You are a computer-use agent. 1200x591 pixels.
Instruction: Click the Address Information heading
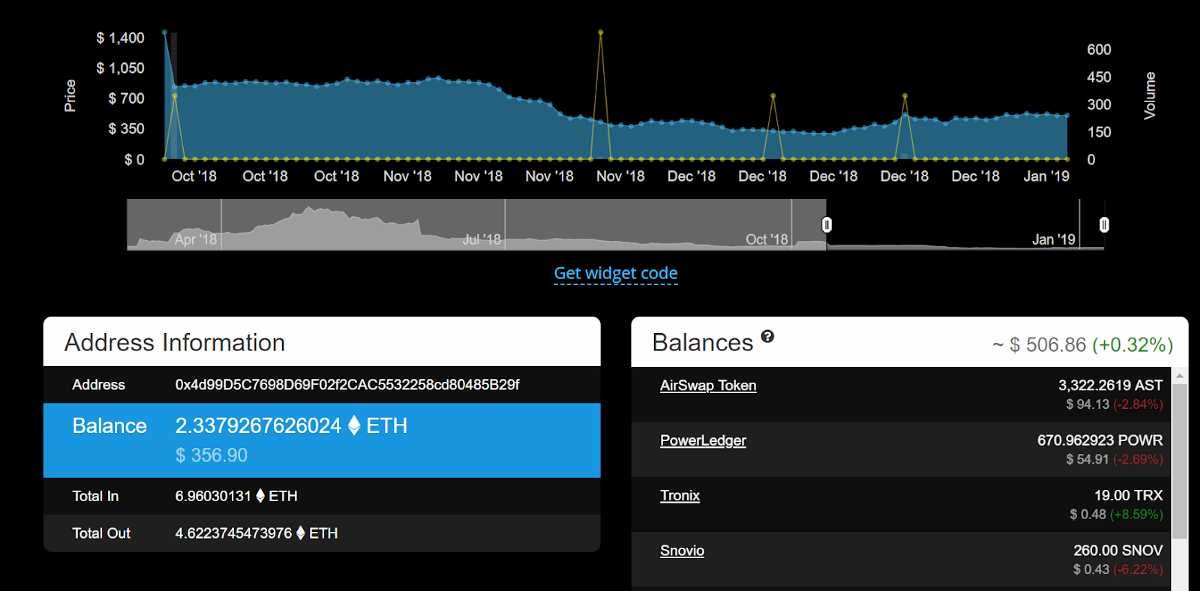(x=175, y=343)
